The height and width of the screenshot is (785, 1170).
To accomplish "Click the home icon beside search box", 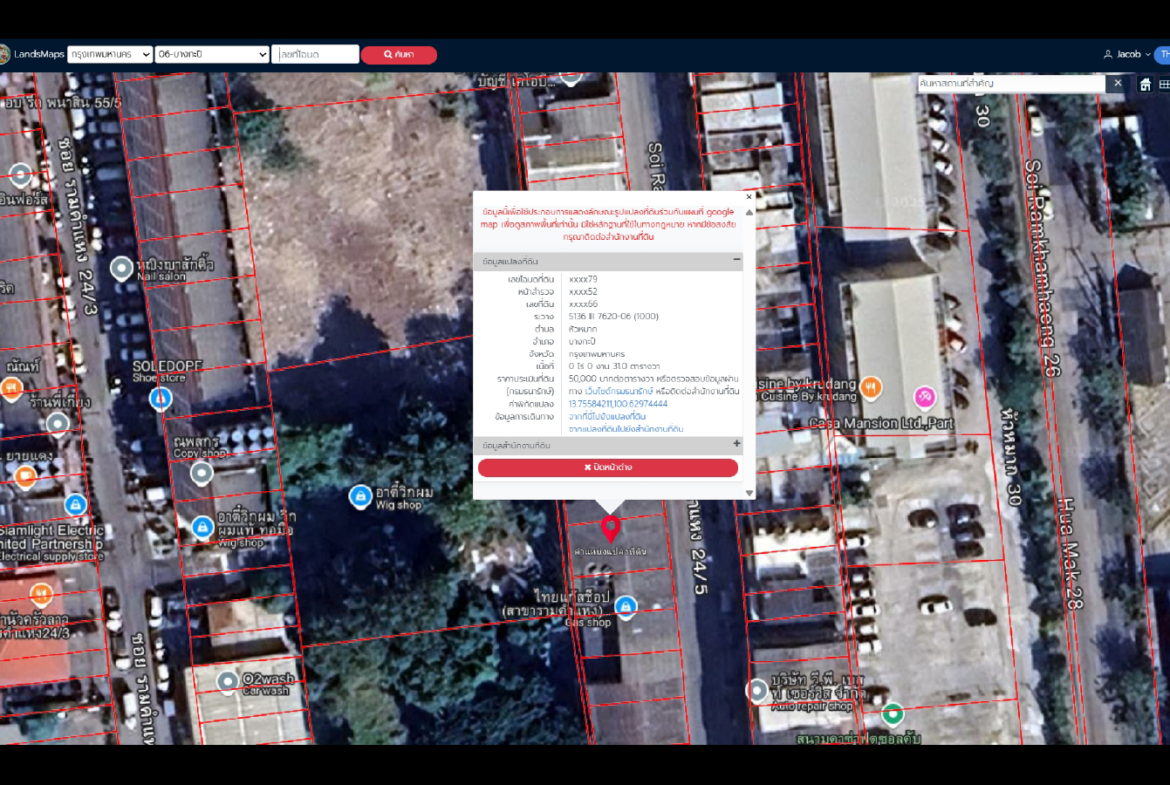I will (x=1146, y=84).
